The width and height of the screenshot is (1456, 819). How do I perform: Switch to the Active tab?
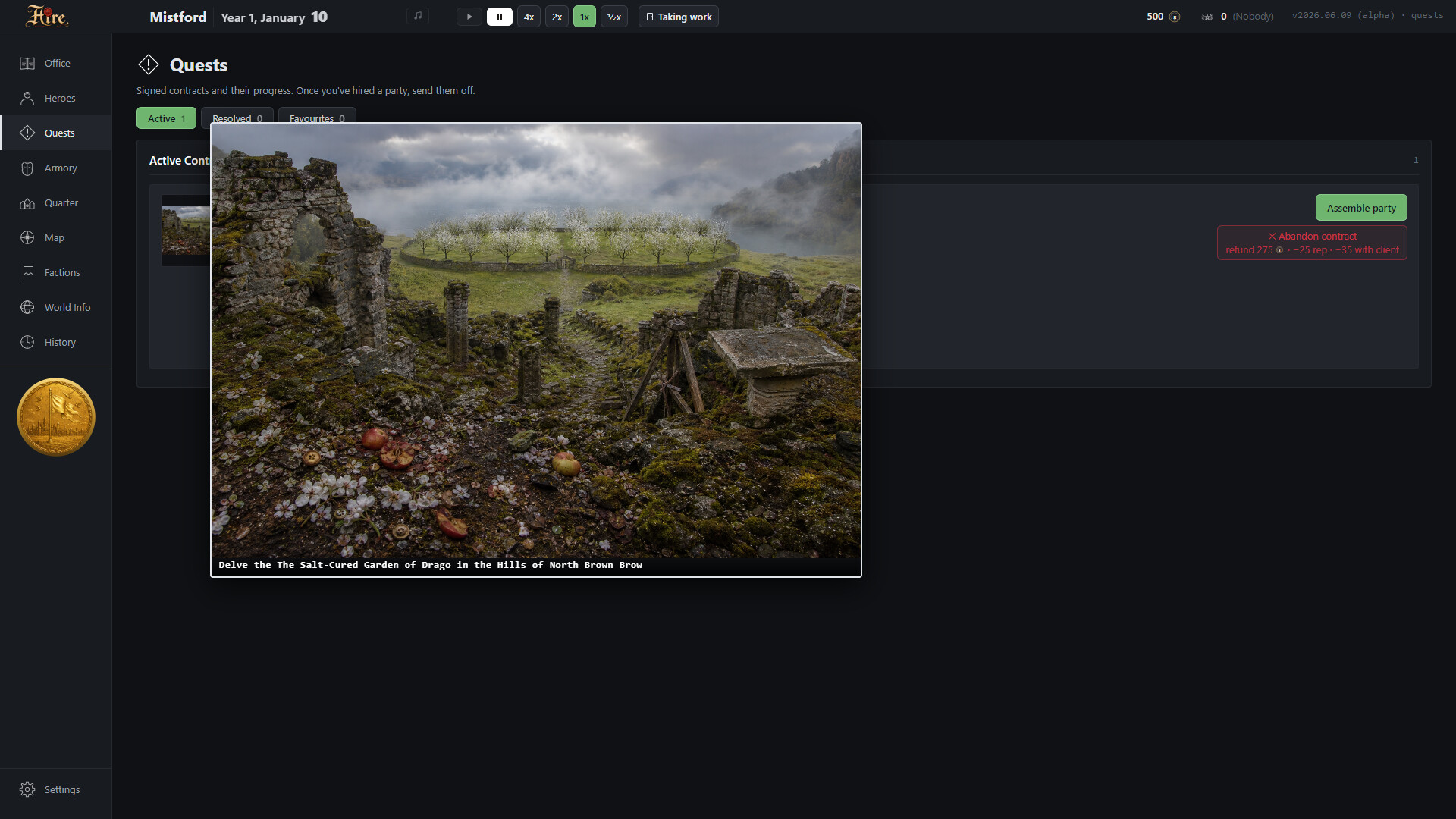tap(166, 118)
